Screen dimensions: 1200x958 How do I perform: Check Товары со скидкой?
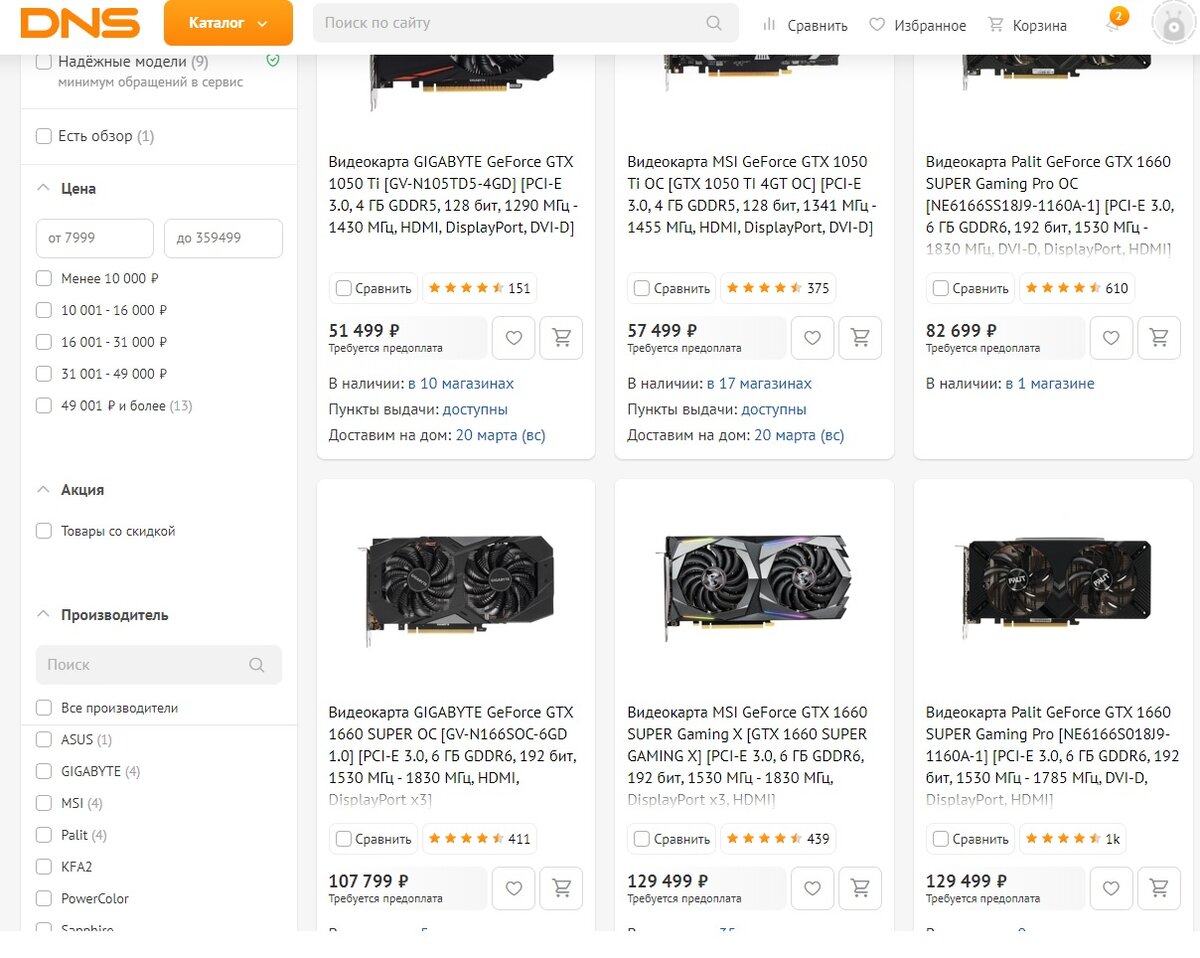pos(44,531)
